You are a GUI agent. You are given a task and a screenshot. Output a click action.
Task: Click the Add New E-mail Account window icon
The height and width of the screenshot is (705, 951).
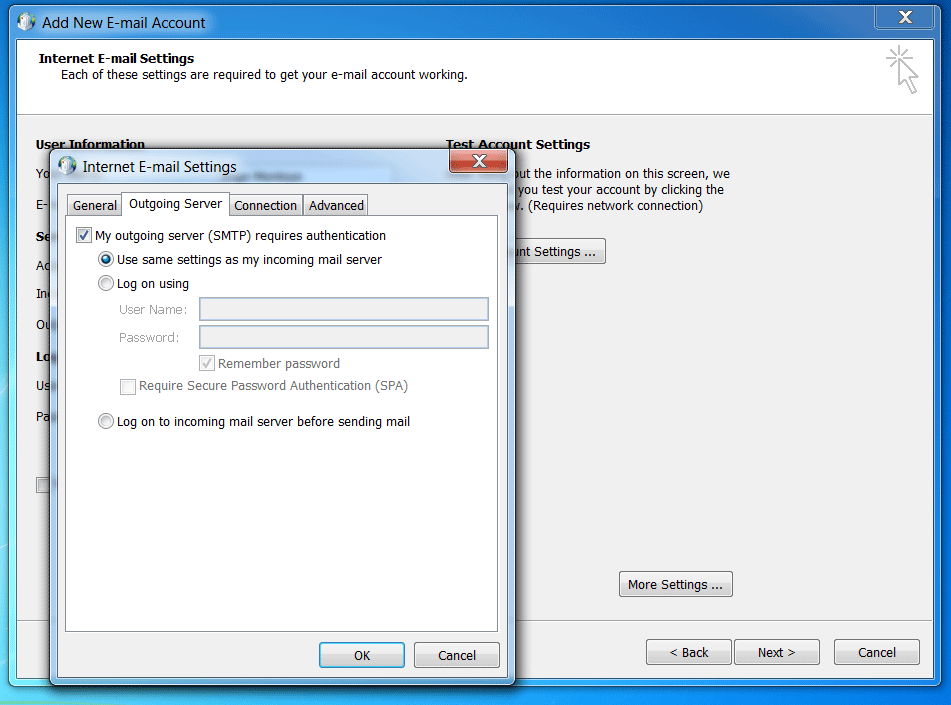pyautogui.click(x=27, y=22)
